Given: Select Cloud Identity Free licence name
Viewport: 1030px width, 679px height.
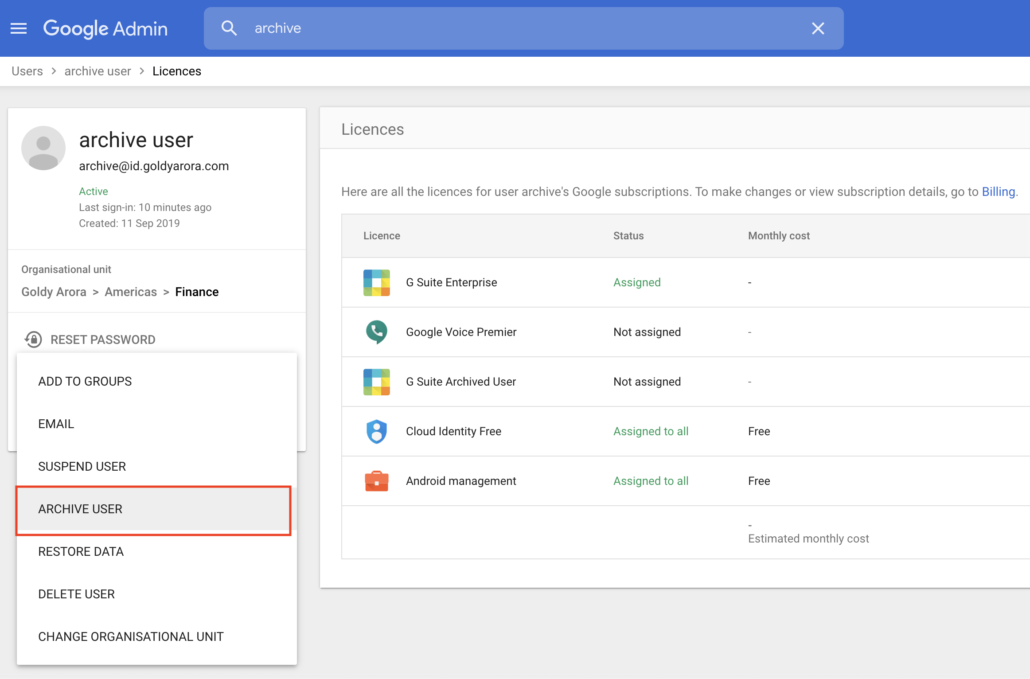Looking at the screenshot, I should [453, 431].
